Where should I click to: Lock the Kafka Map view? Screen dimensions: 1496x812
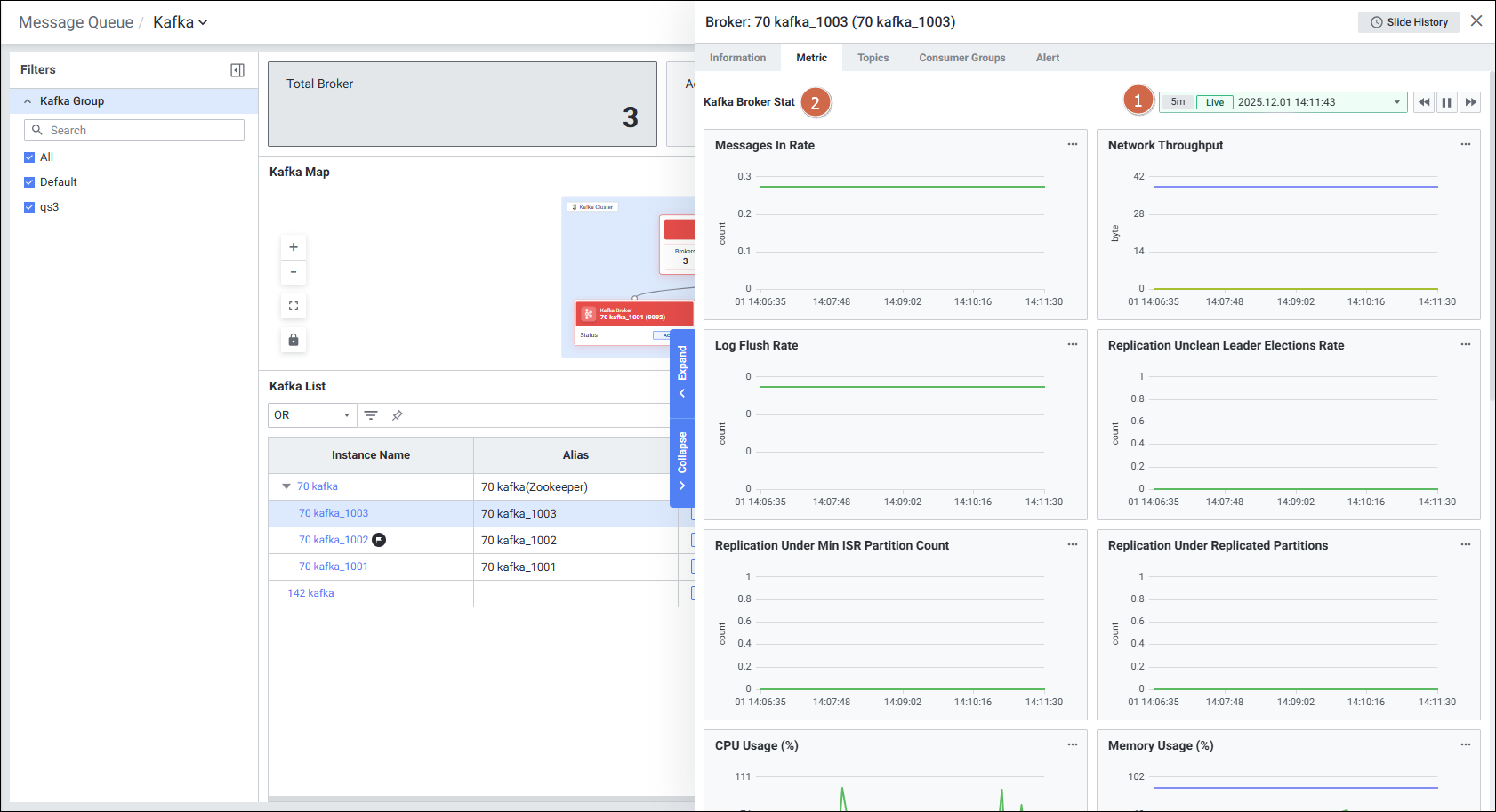coord(294,340)
